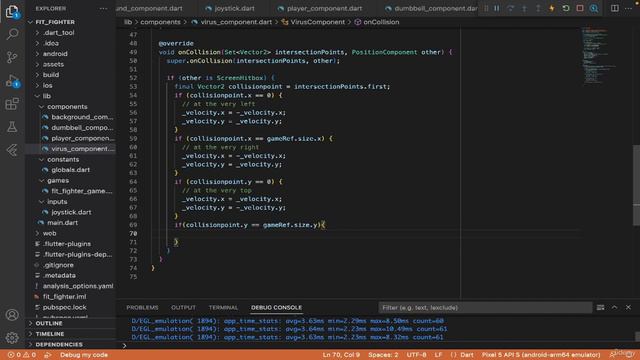Image resolution: width=640 pixels, height=360 pixels.
Task: Grab the debug toolbar drag handle
Action: pyautogui.click(x=486, y=8)
